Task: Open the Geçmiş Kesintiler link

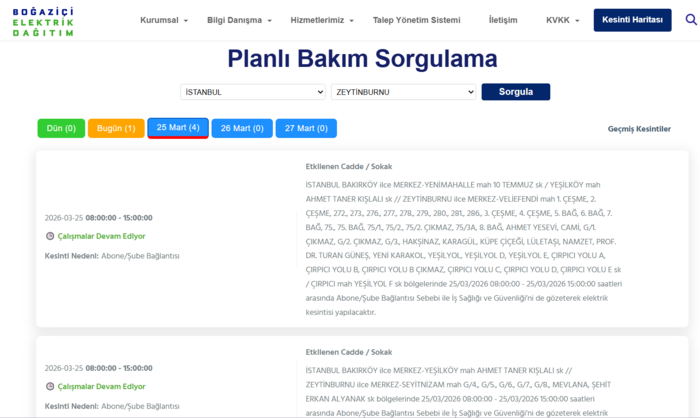Action: (639, 129)
